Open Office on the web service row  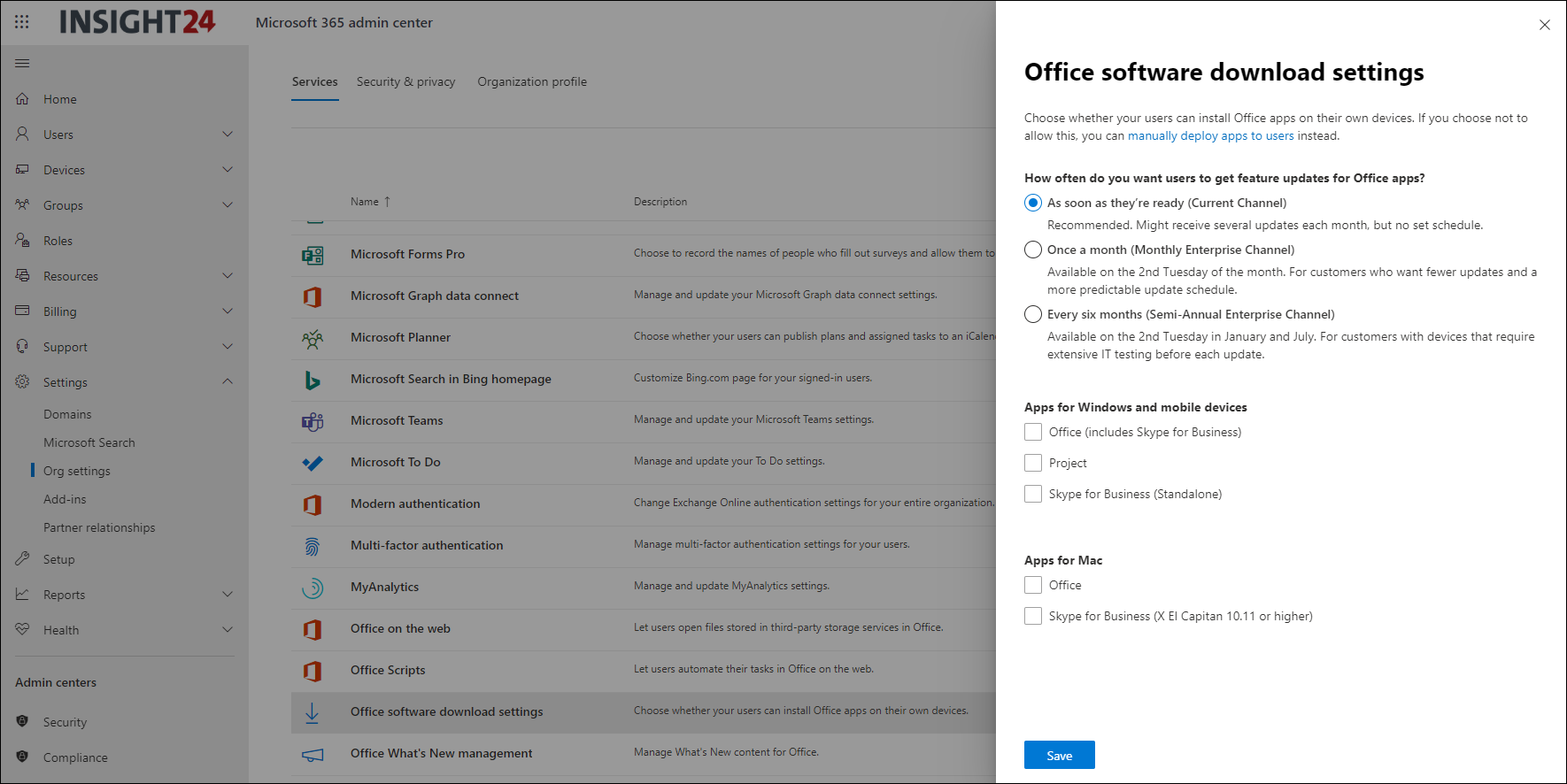point(644,629)
